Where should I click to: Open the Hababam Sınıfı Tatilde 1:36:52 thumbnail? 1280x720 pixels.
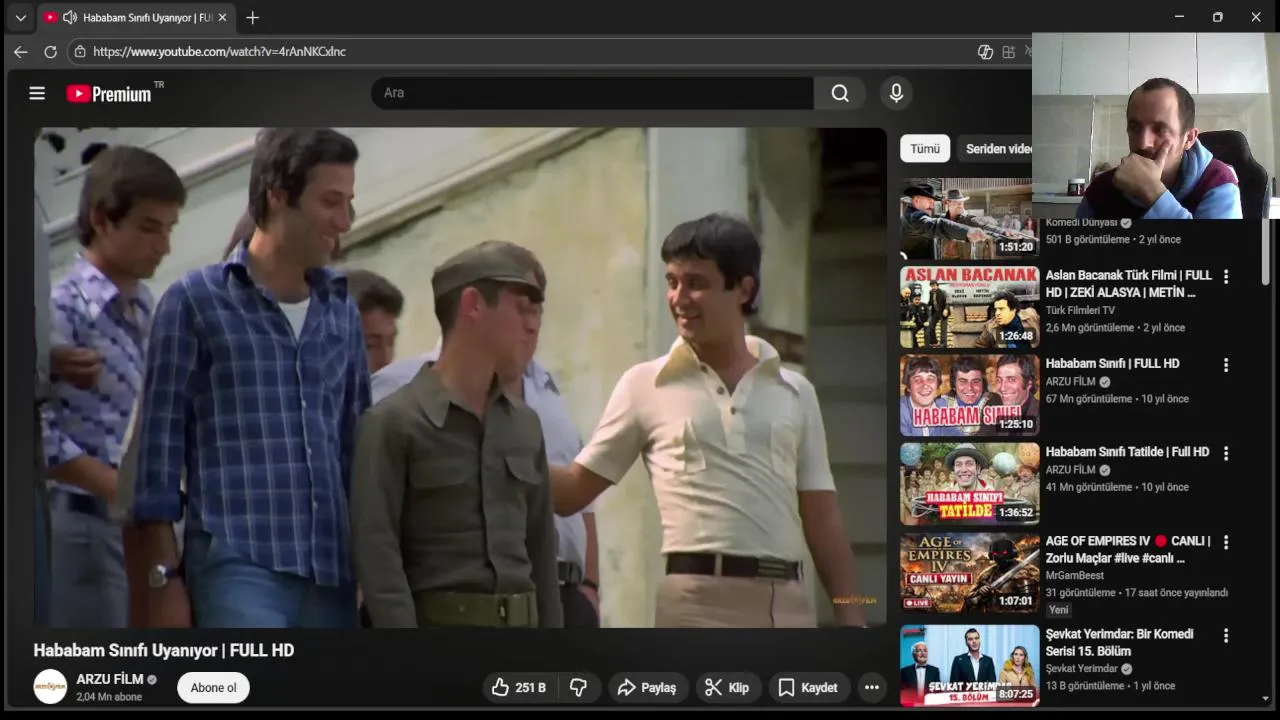pyautogui.click(x=970, y=484)
